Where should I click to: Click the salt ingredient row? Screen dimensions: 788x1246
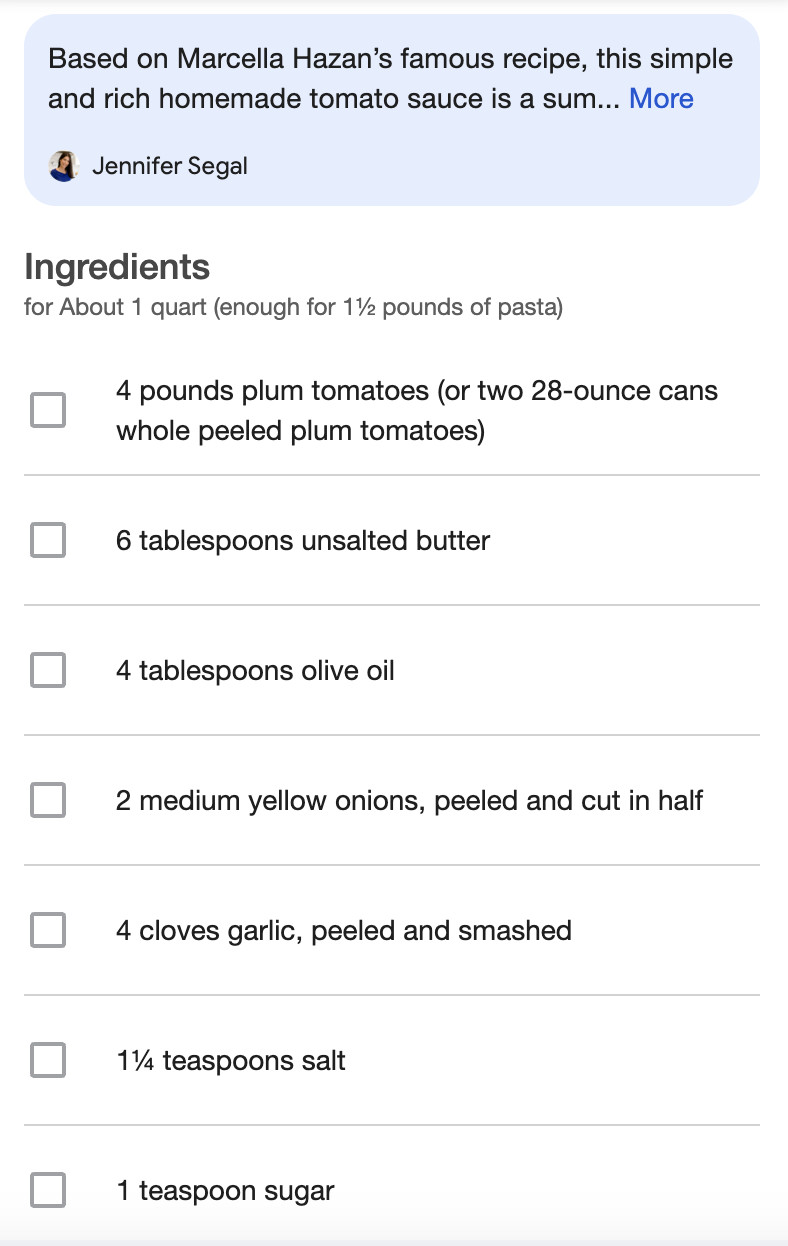click(x=231, y=1060)
